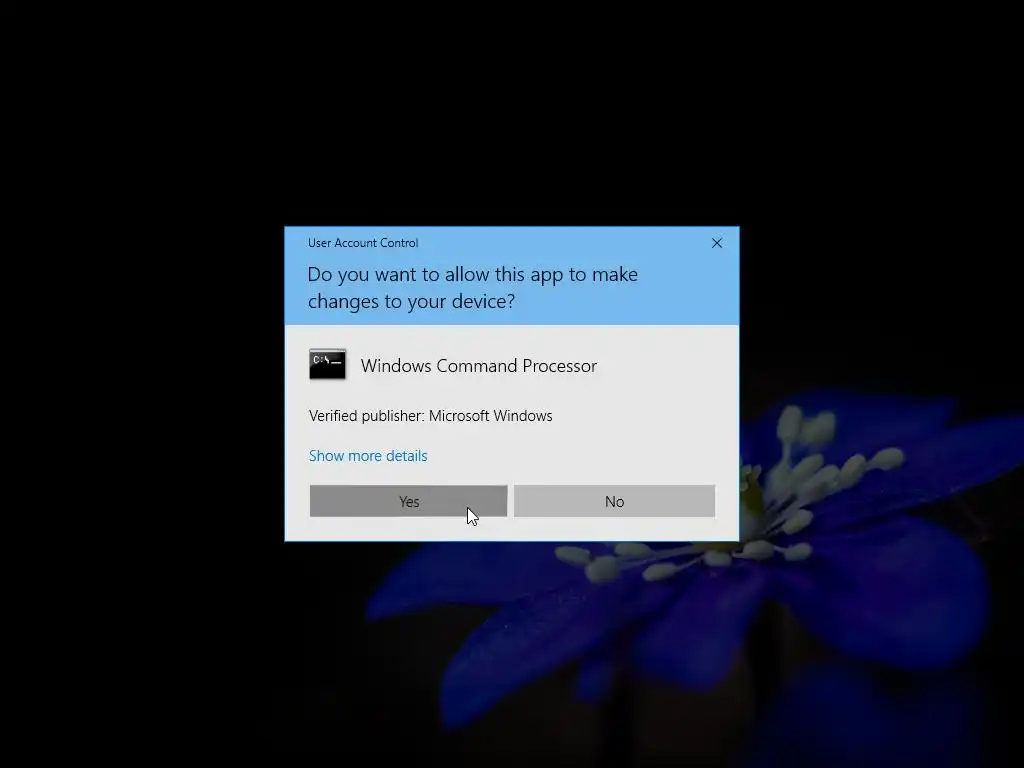Confirm the UAC prompt with Yes
Viewport: 1024px width, 768px height.
click(x=408, y=501)
